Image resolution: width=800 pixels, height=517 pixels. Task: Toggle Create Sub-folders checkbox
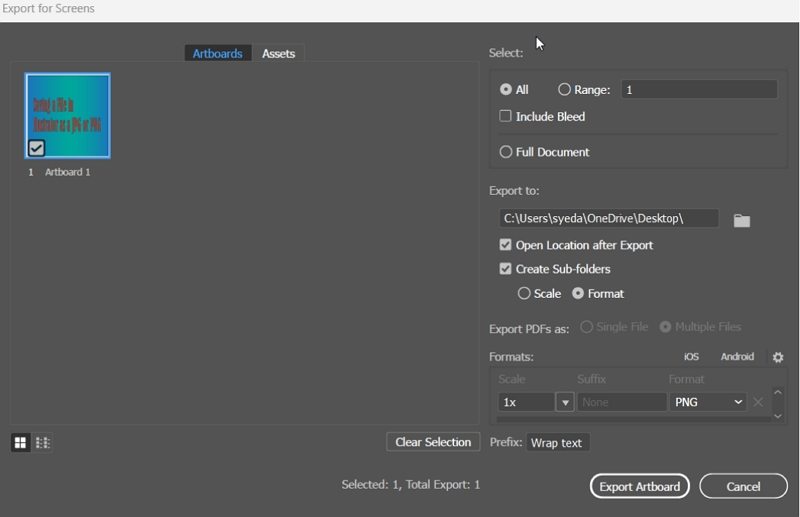(x=505, y=268)
